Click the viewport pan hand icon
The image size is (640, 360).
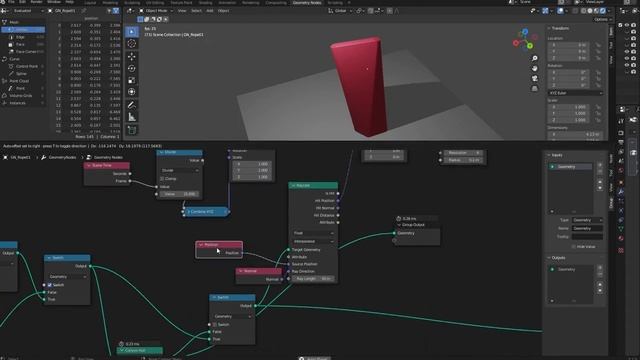click(534, 68)
